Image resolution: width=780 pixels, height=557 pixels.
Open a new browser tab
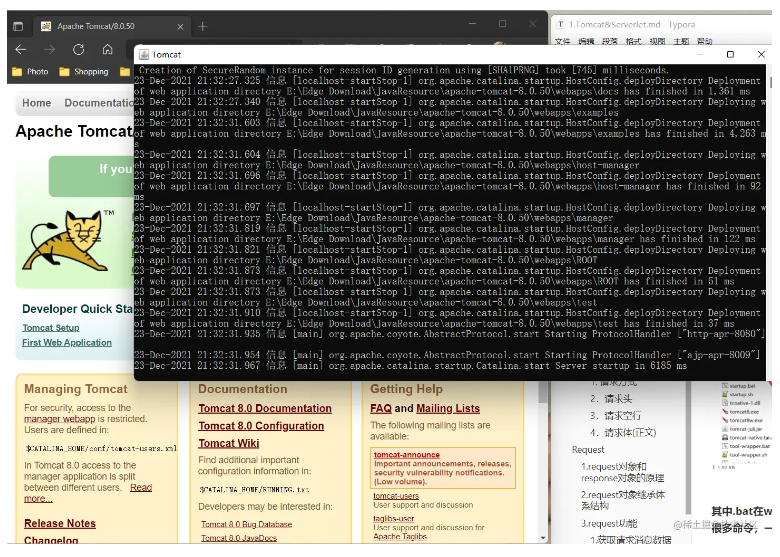point(202,26)
